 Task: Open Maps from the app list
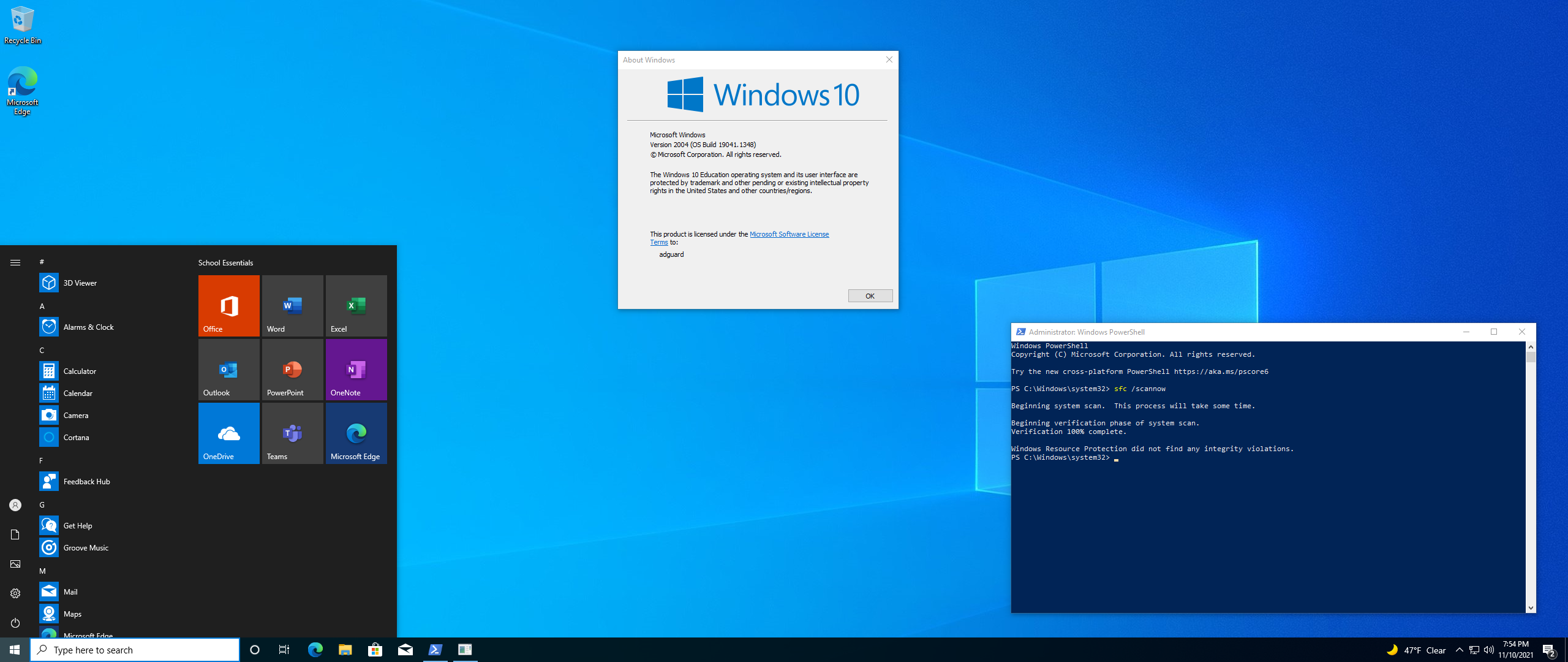110,614
